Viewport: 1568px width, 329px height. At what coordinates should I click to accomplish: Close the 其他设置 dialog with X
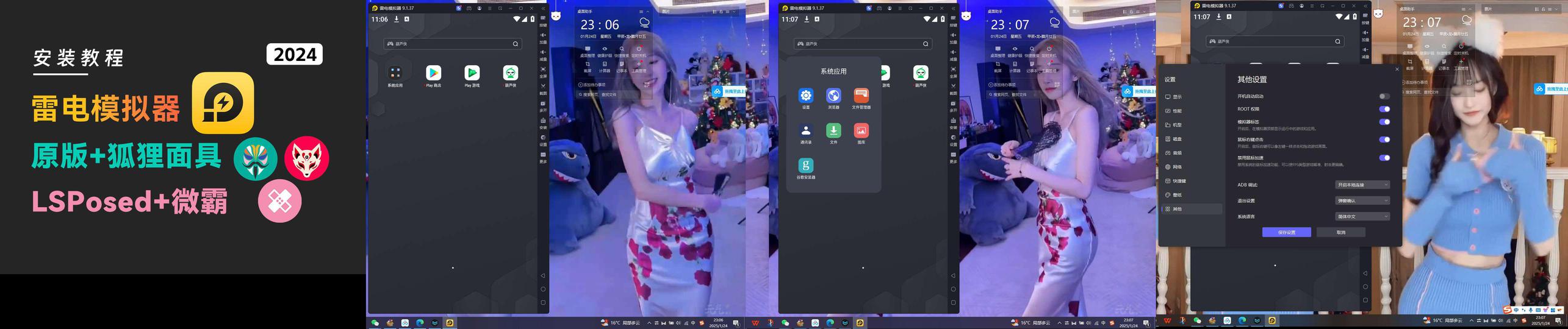click(1397, 69)
